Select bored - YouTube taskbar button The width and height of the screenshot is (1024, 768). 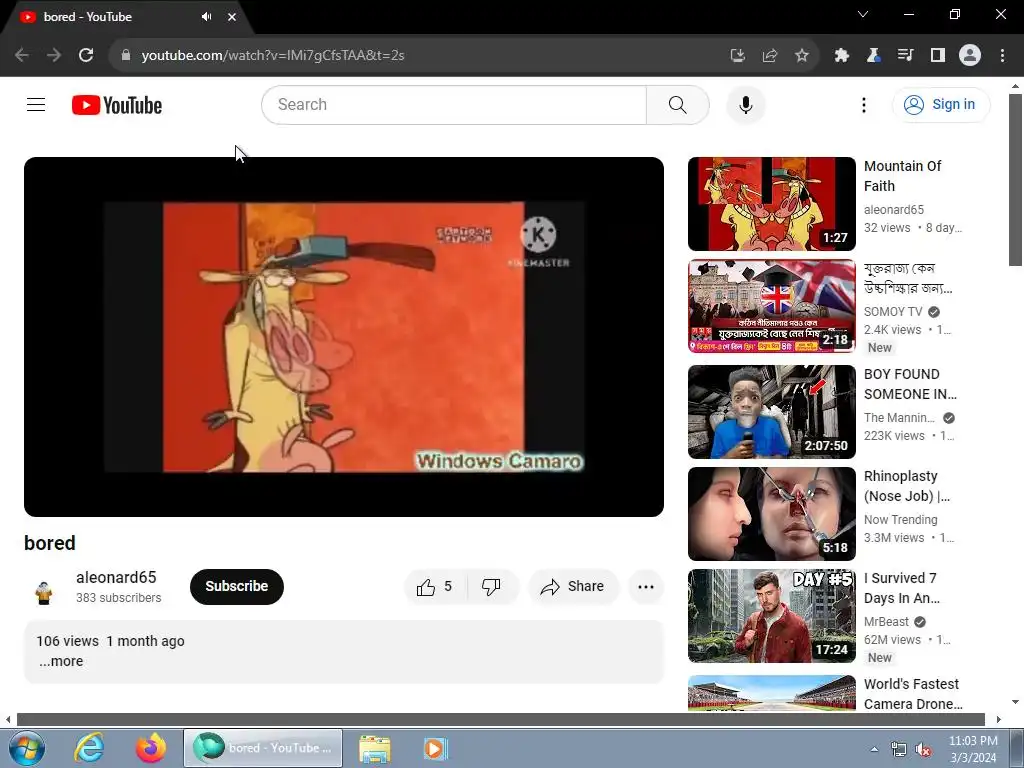263,748
